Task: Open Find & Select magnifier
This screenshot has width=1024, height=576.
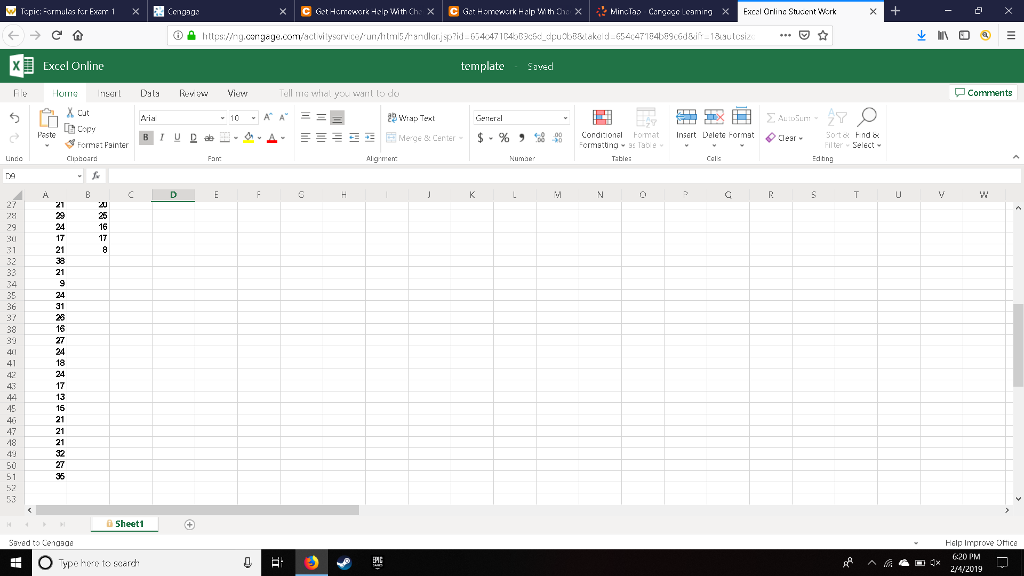Action: (867, 118)
